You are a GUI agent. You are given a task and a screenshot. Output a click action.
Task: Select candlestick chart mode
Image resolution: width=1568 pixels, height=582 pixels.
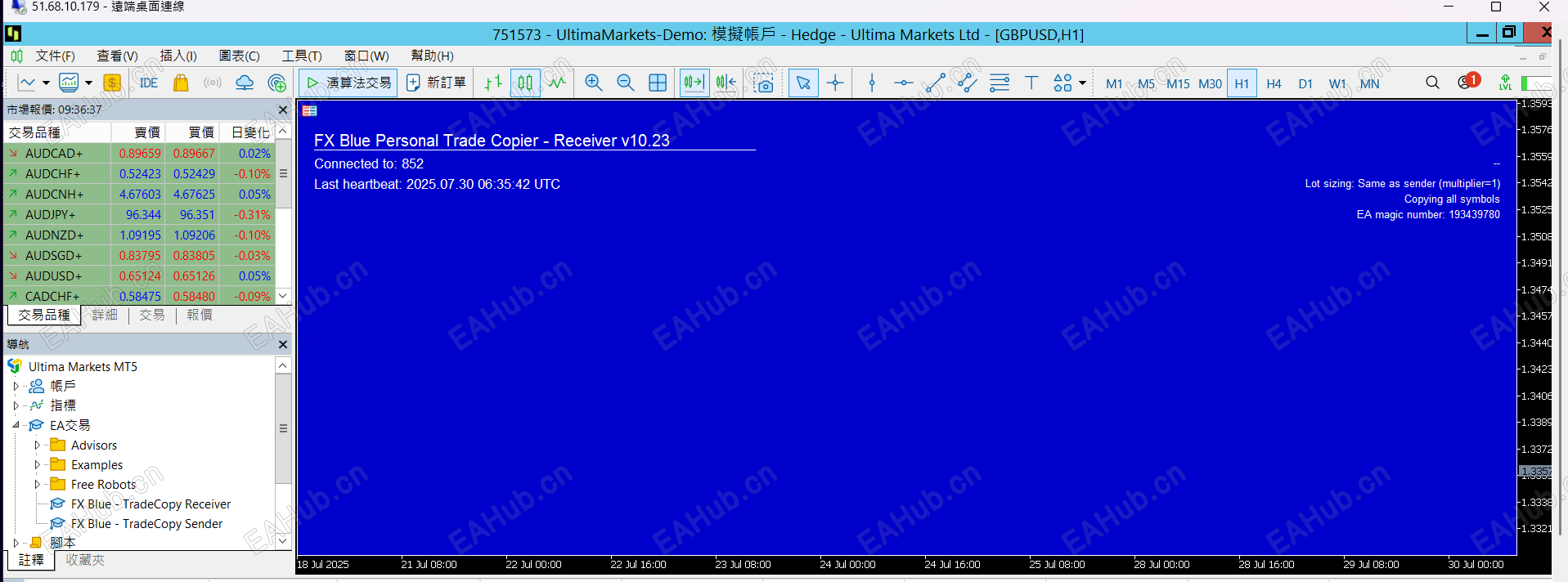525,83
